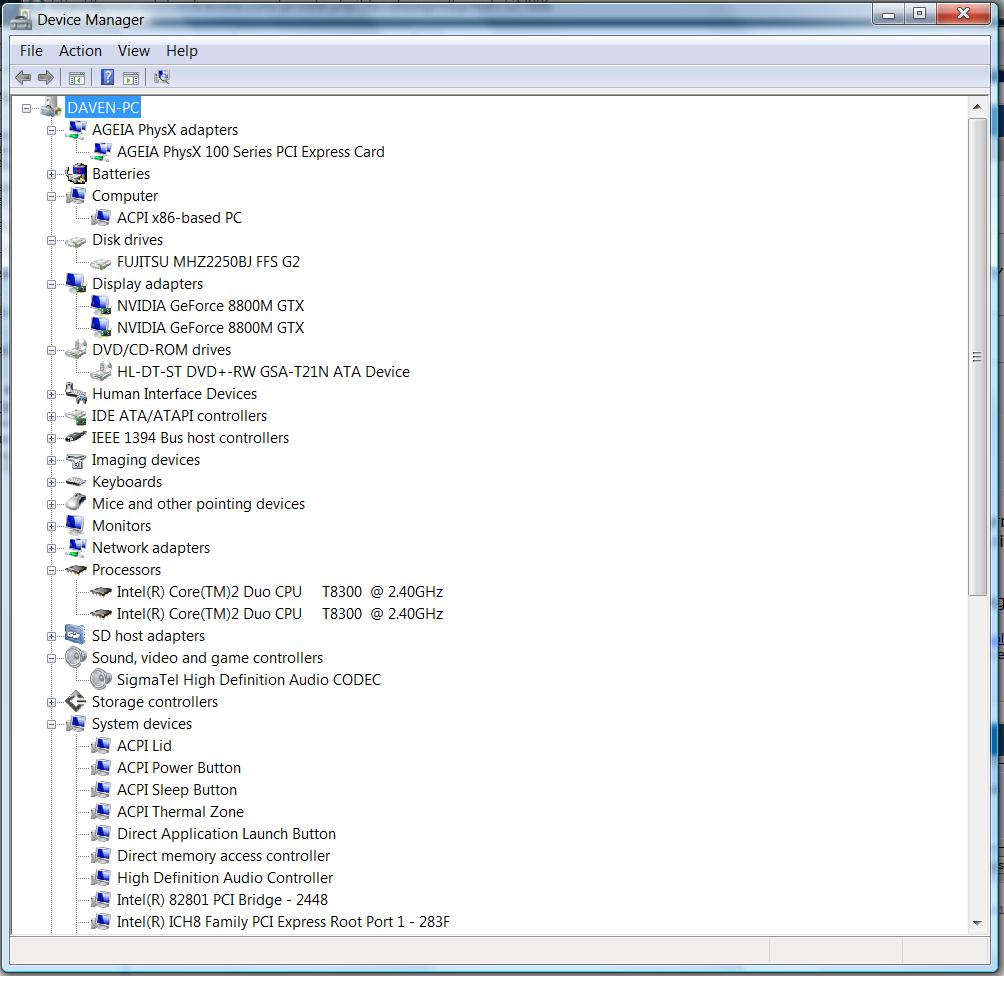Expand the Batteries node
The height and width of the screenshot is (1000, 1004).
click(51, 174)
